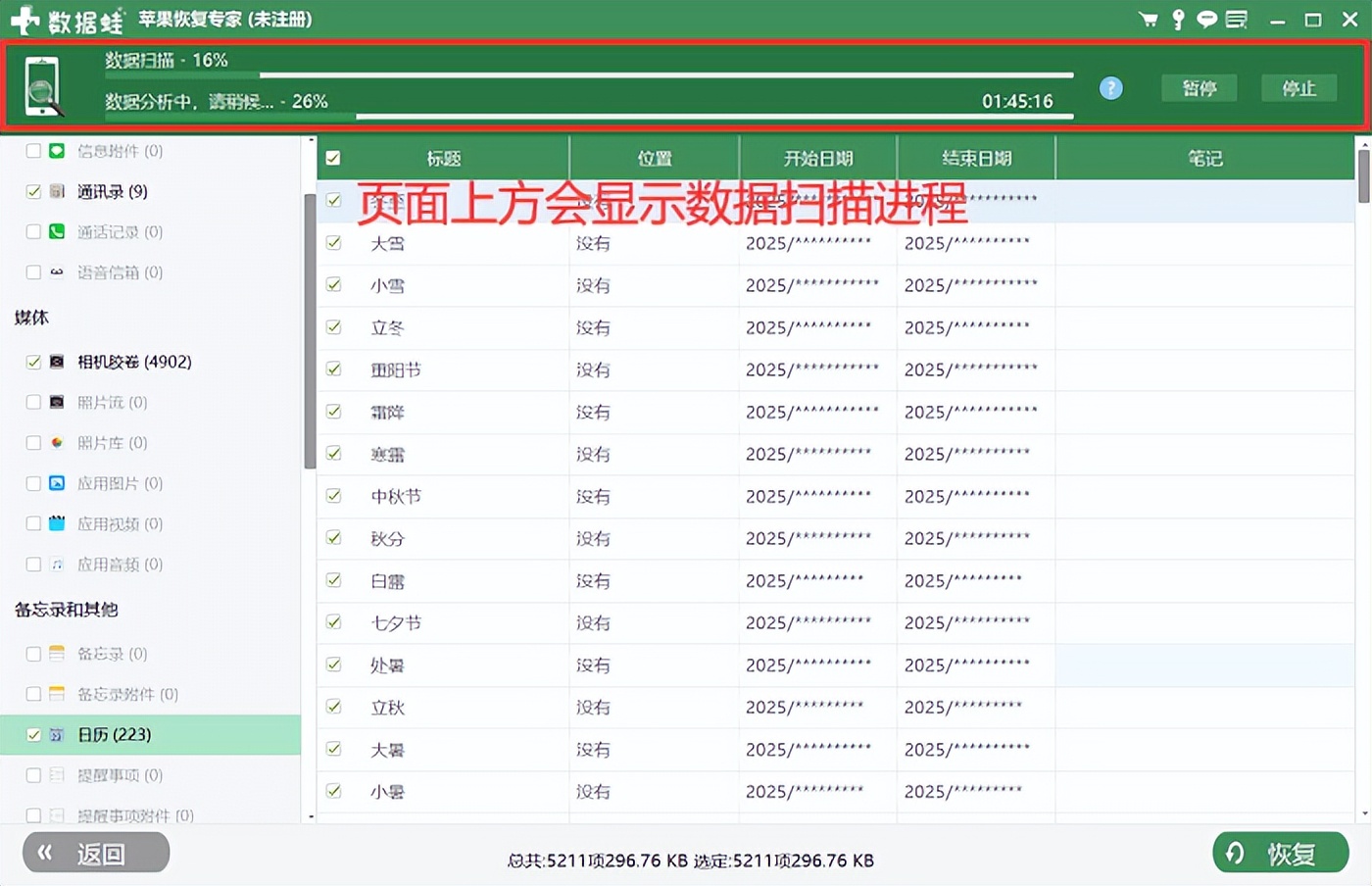Click the 相机胶卷 camera roll icon
Viewport: 1372px width, 886px height.
[x=57, y=361]
